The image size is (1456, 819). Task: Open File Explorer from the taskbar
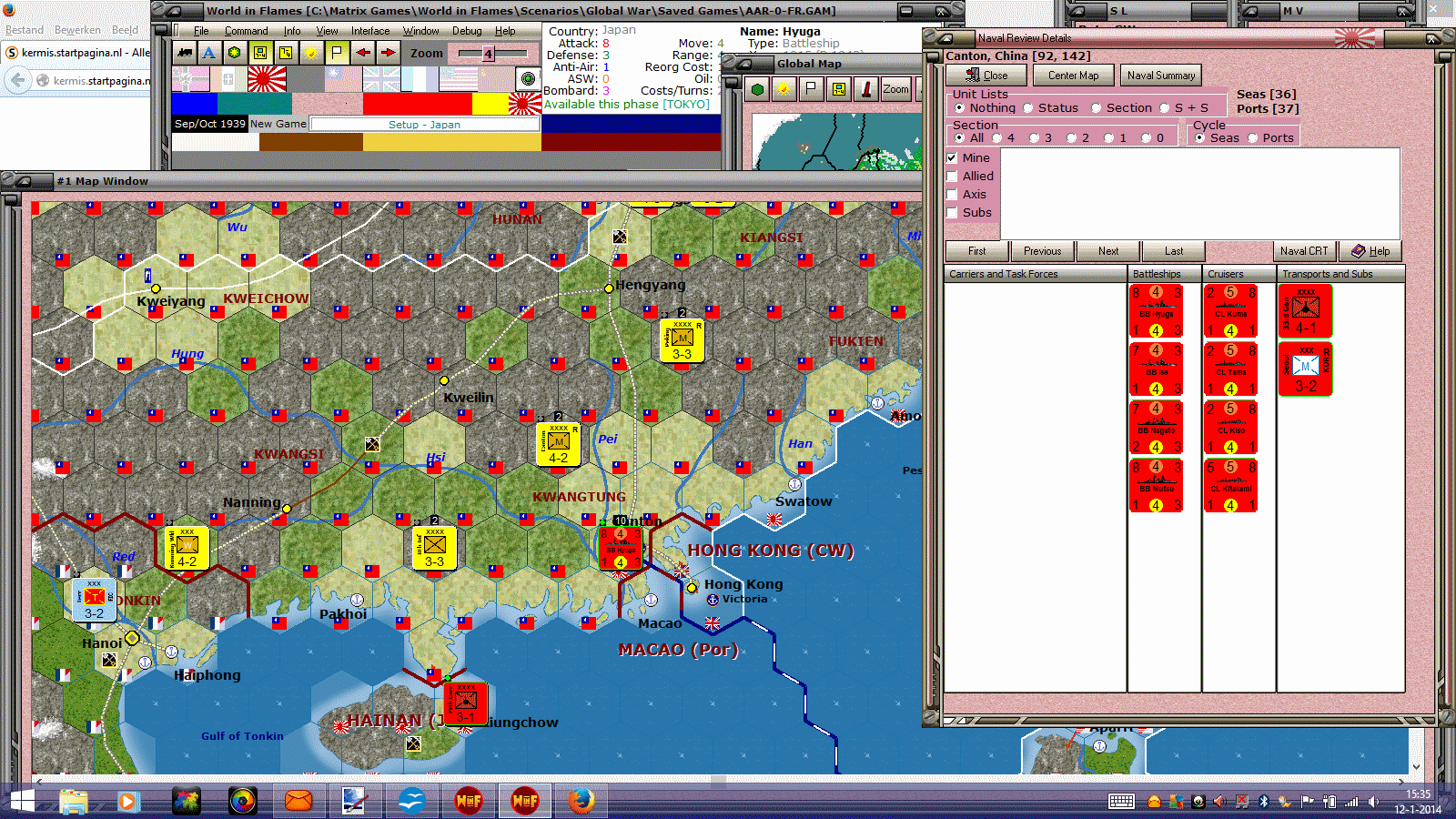point(74,801)
